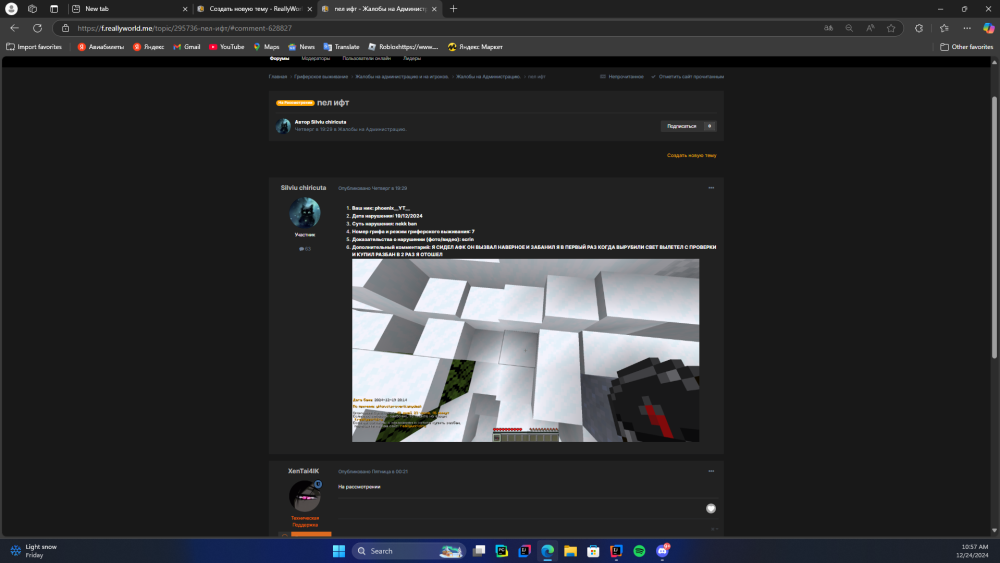Click XenTai4IK's post avatar
Image resolution: width=1000 pixels, height=563 pixels.
[305, 495]
